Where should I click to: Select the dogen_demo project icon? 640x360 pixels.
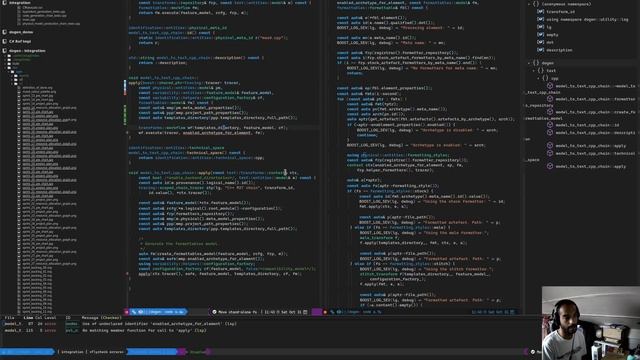(x=4, y=32)
